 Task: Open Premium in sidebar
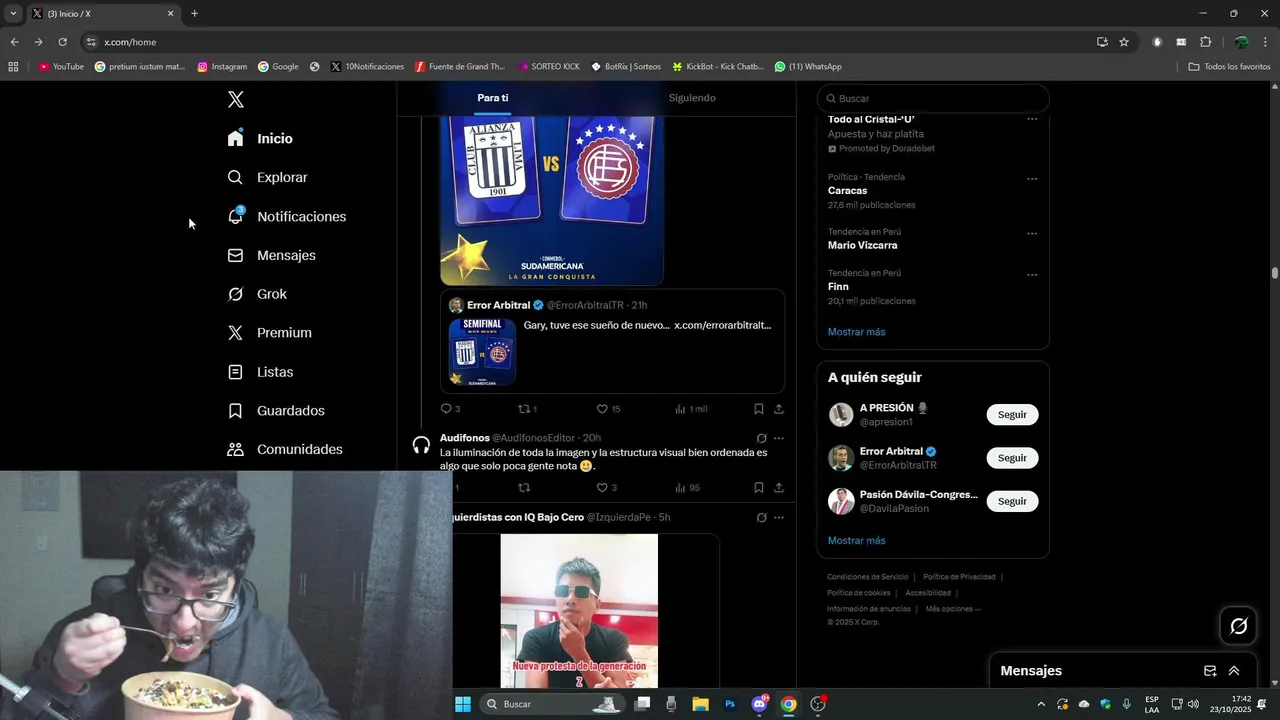click(269, 333)
